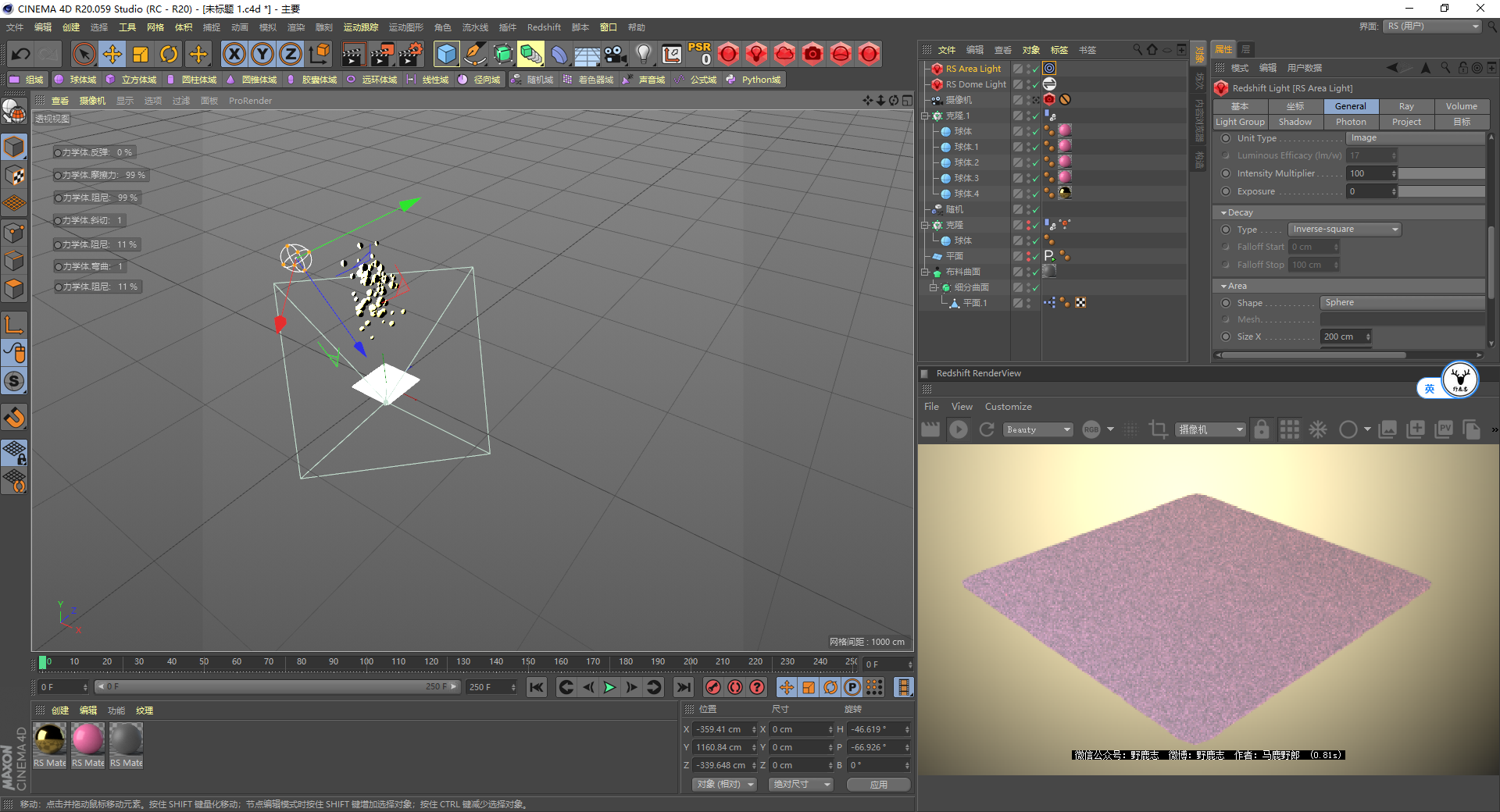Start Redshift RenderView play button
Viewport: 1500px width, 812px height.
click(x=959, y=429)
